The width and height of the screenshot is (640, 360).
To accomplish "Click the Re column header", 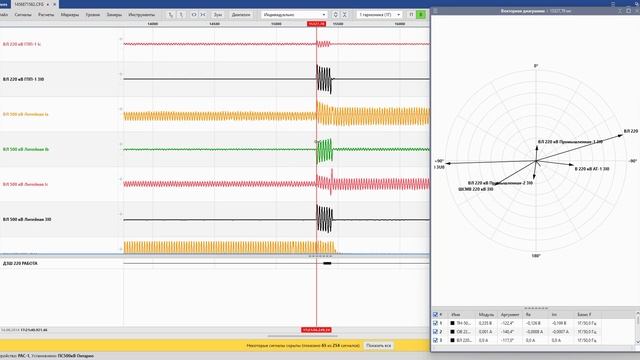I will pyautogui.click(x=528, y=315).
